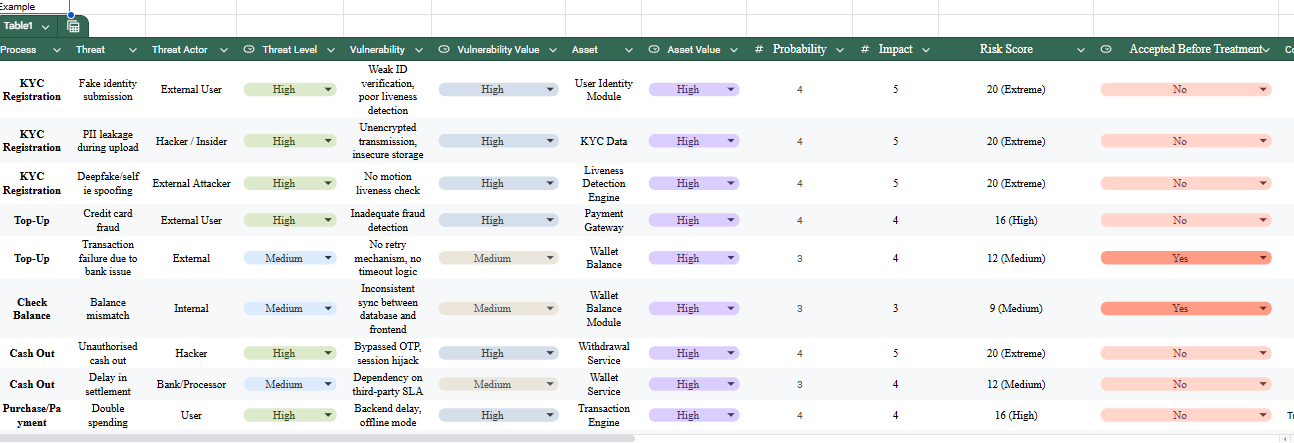Screen dimensions: 1294x443
Task: Expand the Threat Actor column header arrow
Action: pyautogui.click(x=223, y=49)
